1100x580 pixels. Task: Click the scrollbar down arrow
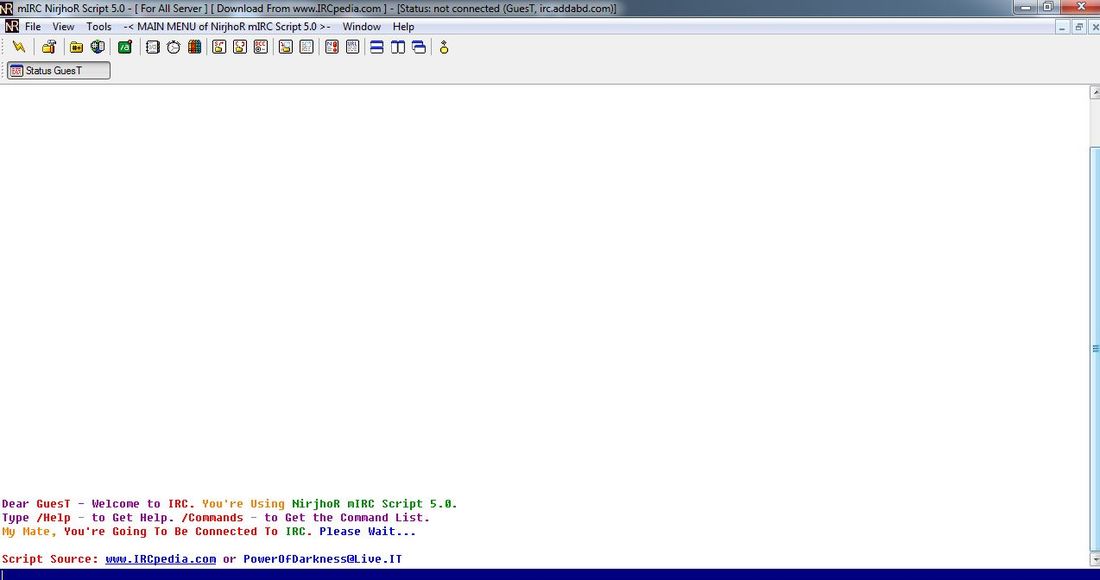1094,560
